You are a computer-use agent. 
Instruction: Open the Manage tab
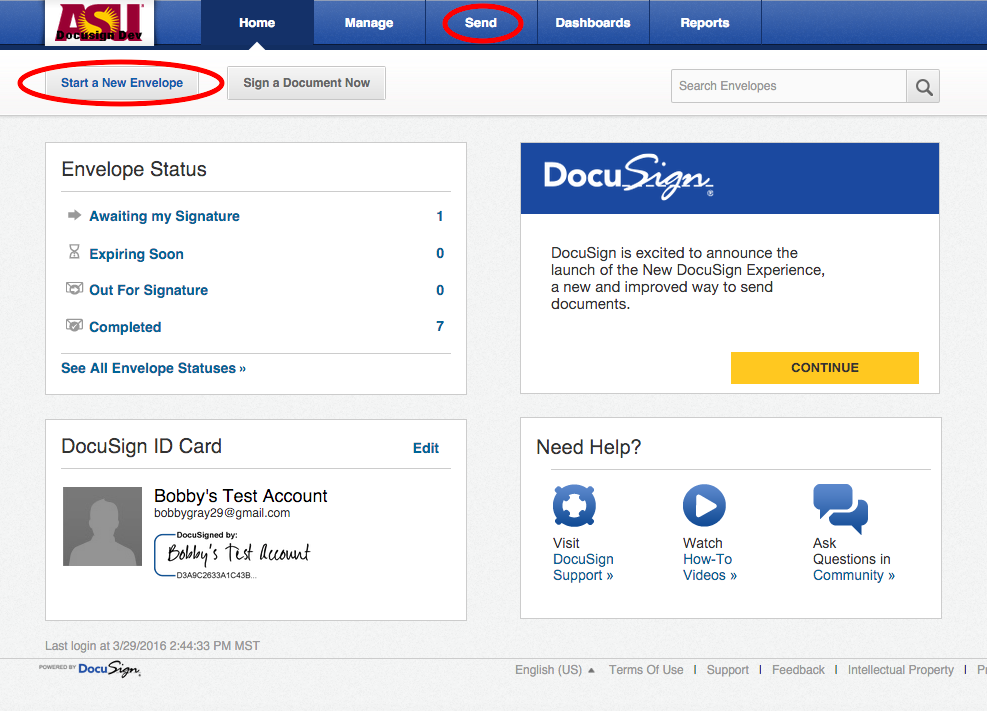tap(369, 23)
